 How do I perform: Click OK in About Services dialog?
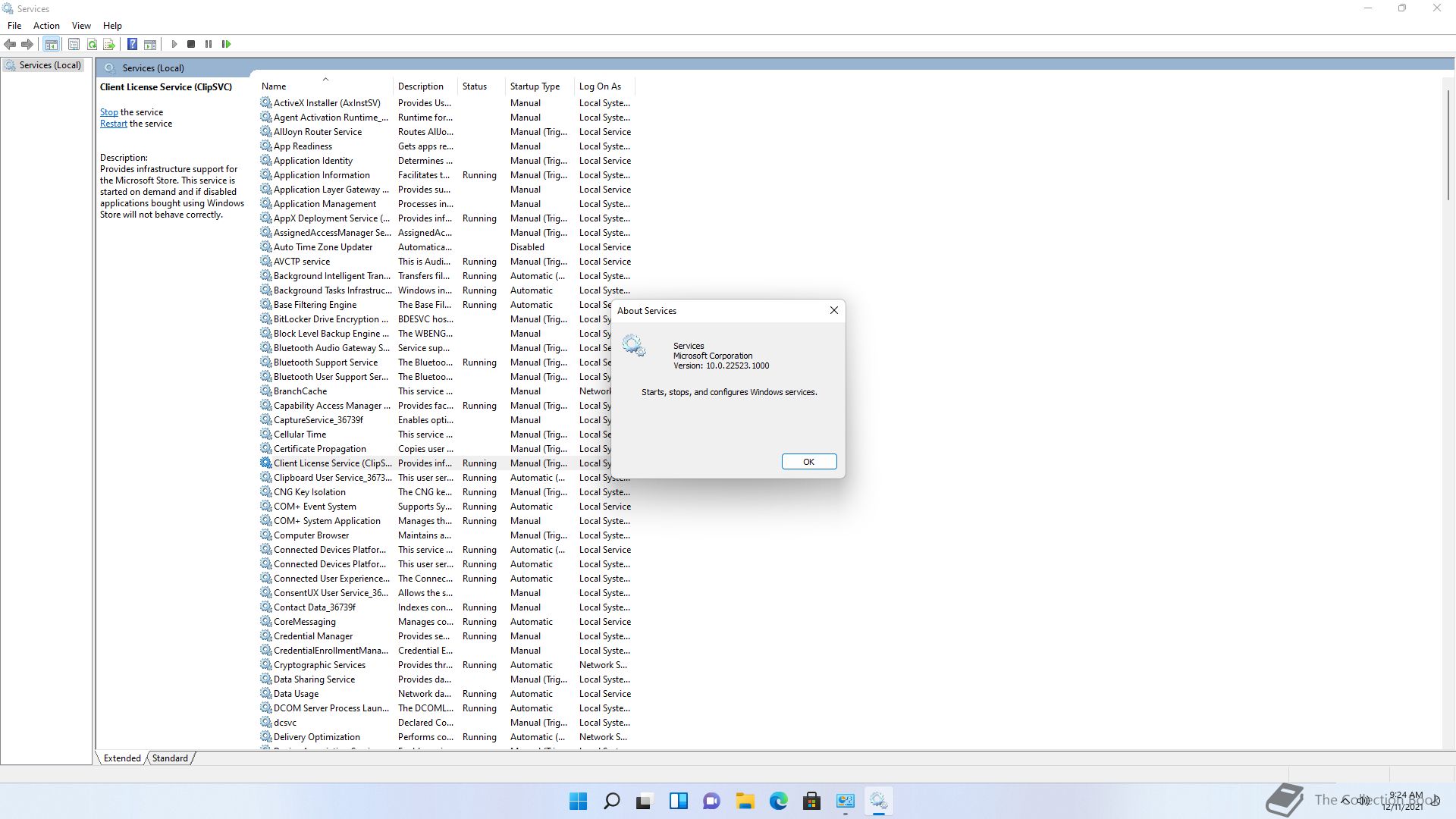[809, 462]
